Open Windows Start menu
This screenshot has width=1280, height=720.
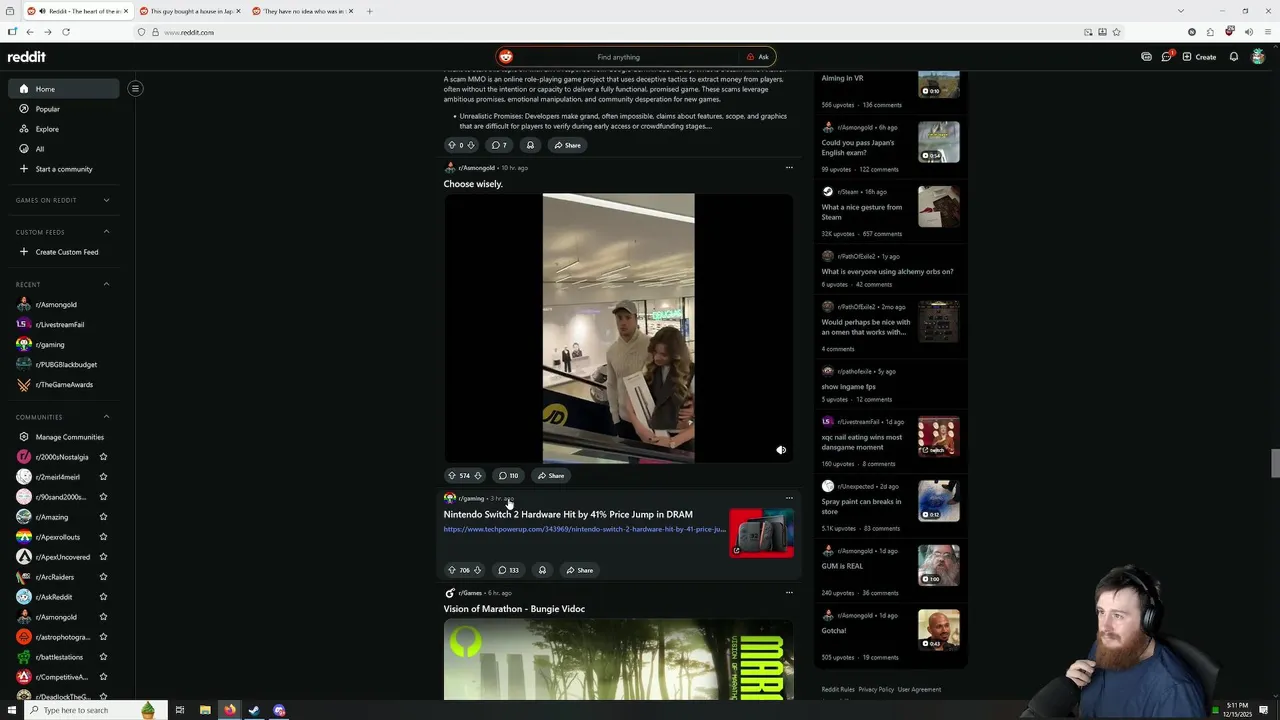tap(12, 710)
